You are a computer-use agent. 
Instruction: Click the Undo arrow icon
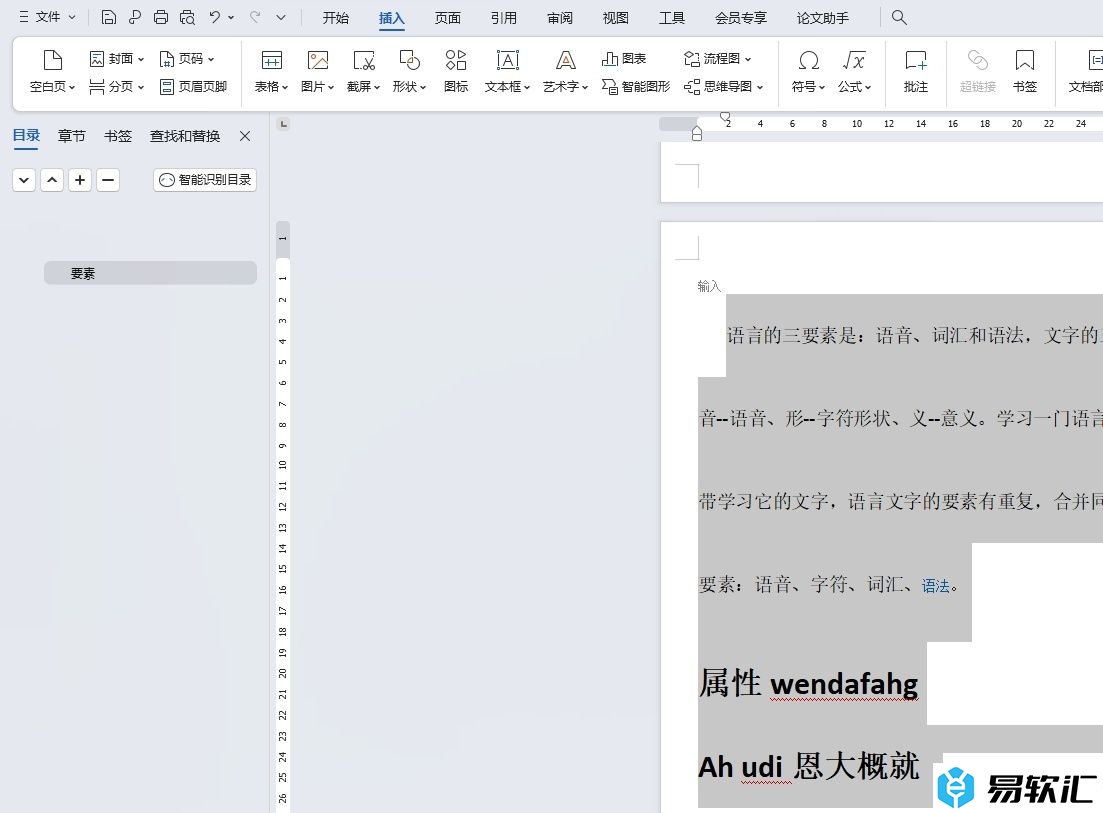coord(215,17)
